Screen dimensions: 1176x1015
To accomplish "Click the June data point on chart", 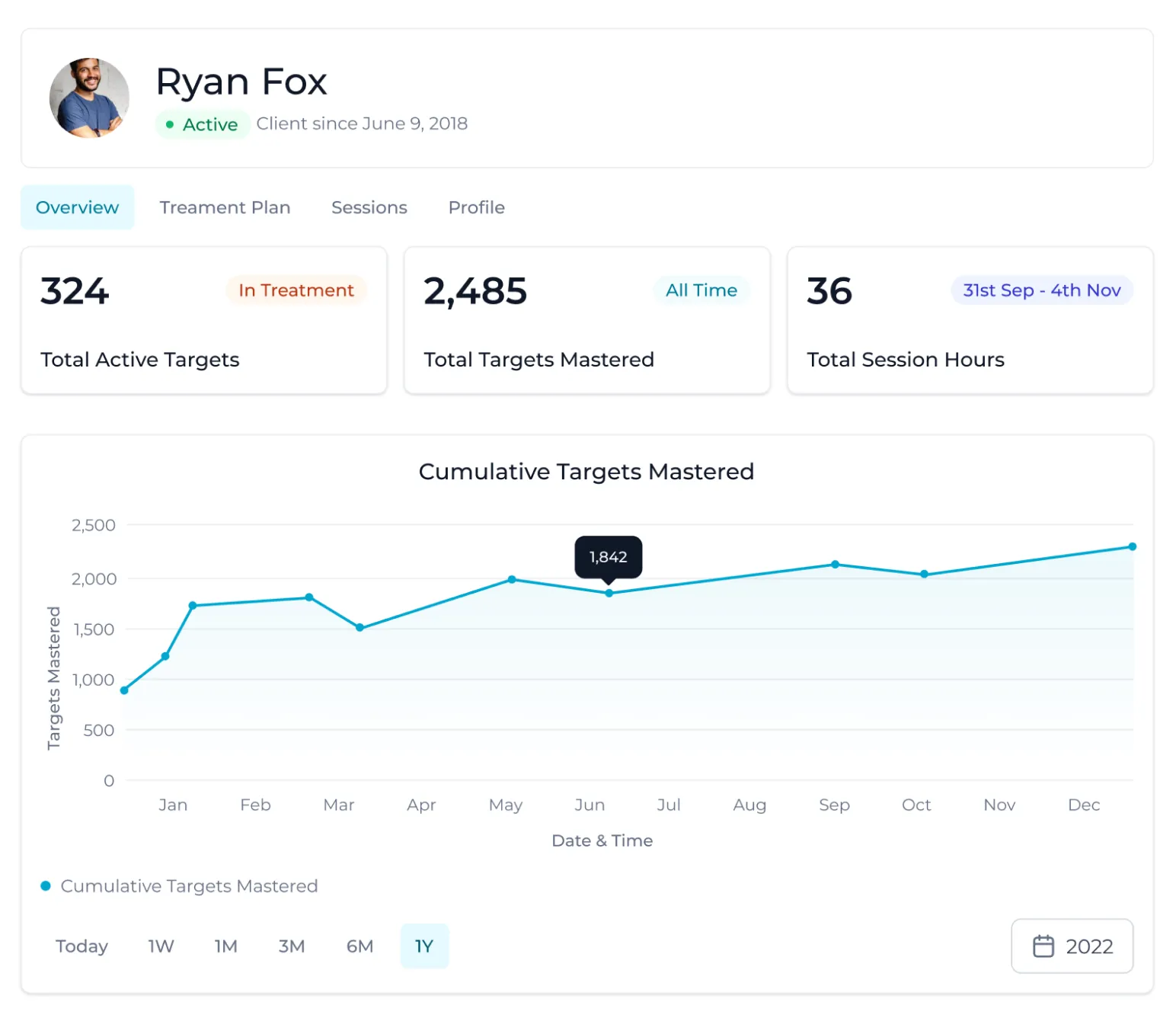I will click(x=609, y=593).
